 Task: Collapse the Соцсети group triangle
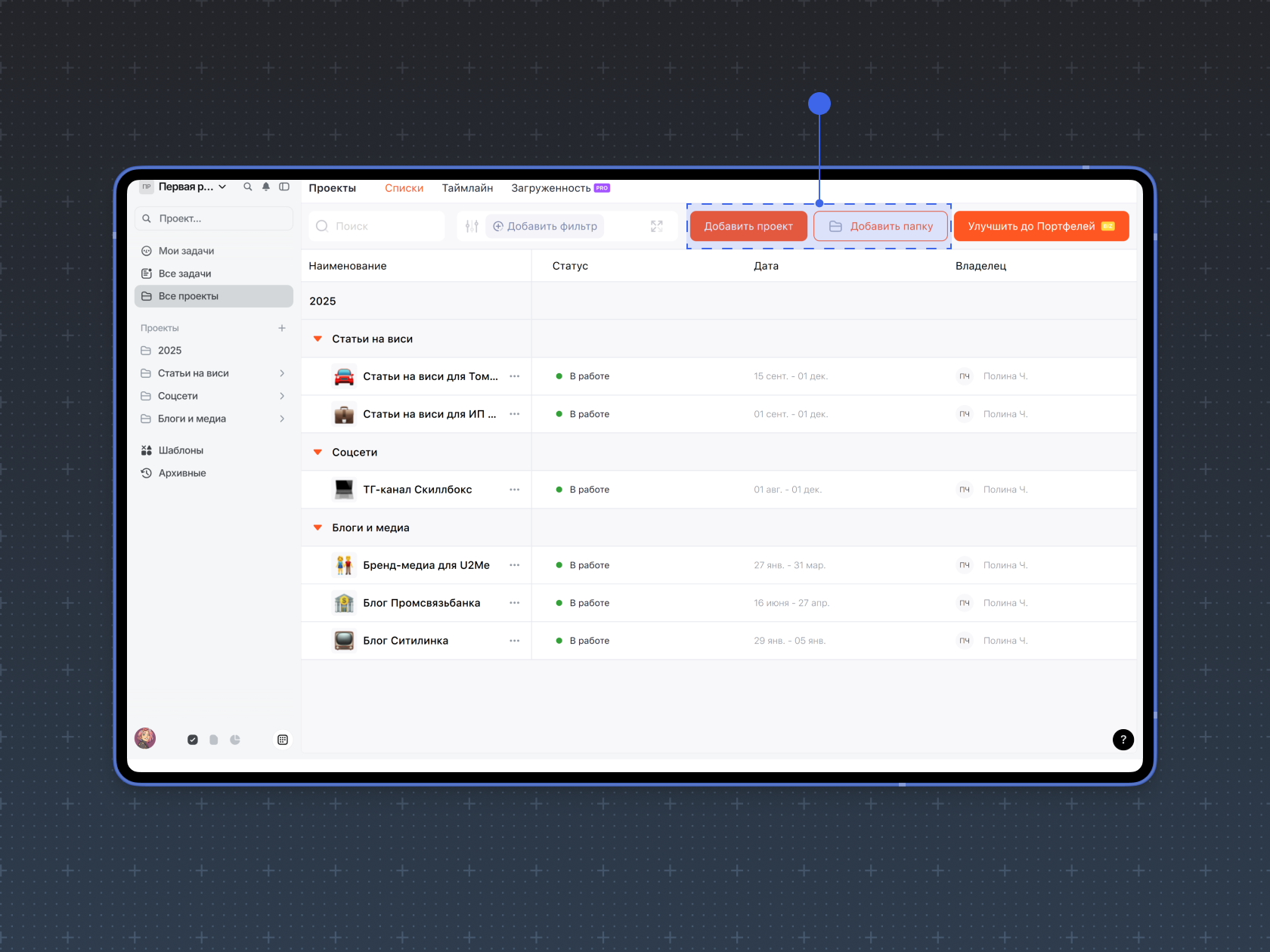click(x=317, y=453)
